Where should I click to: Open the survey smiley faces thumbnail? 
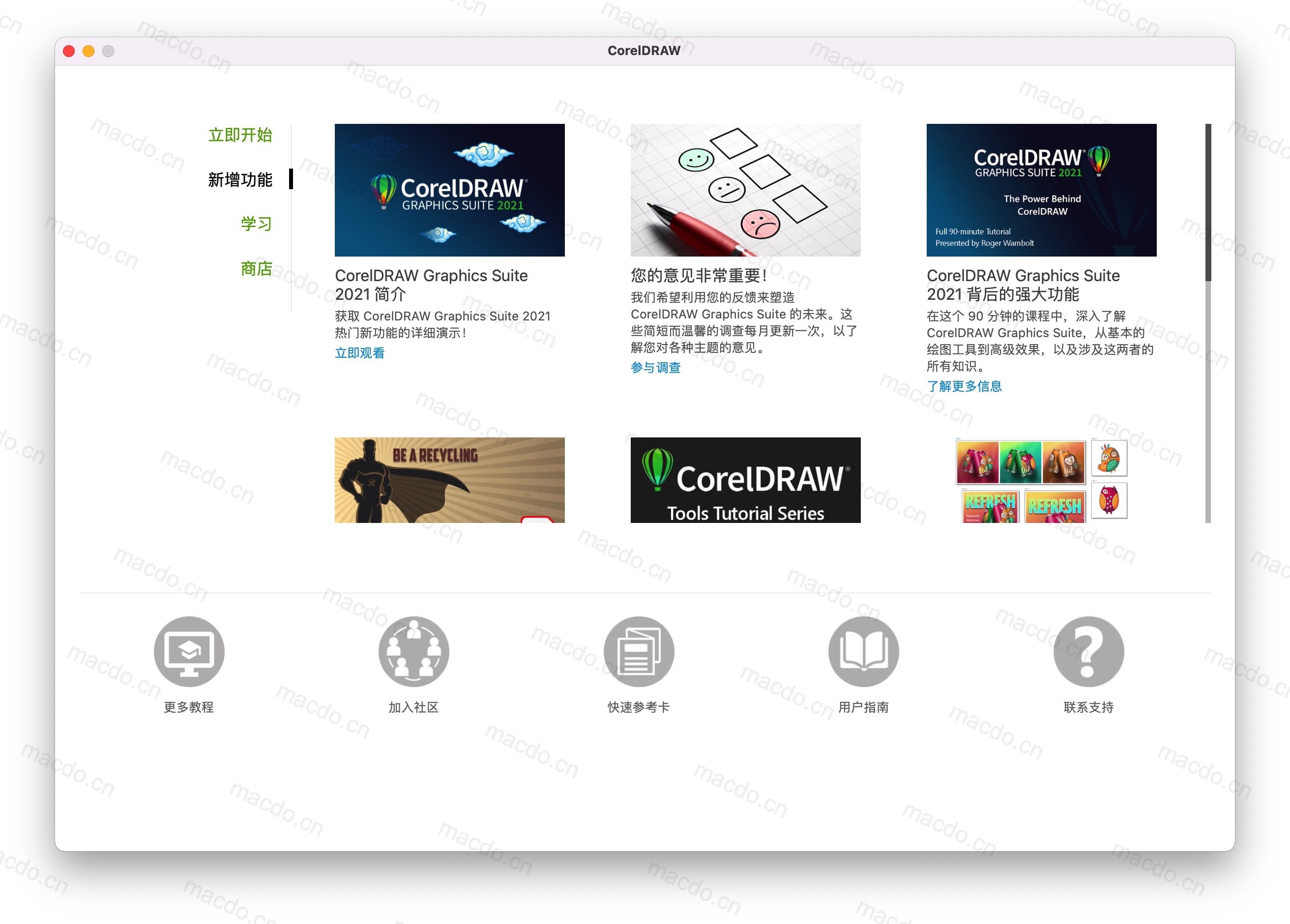745,190
